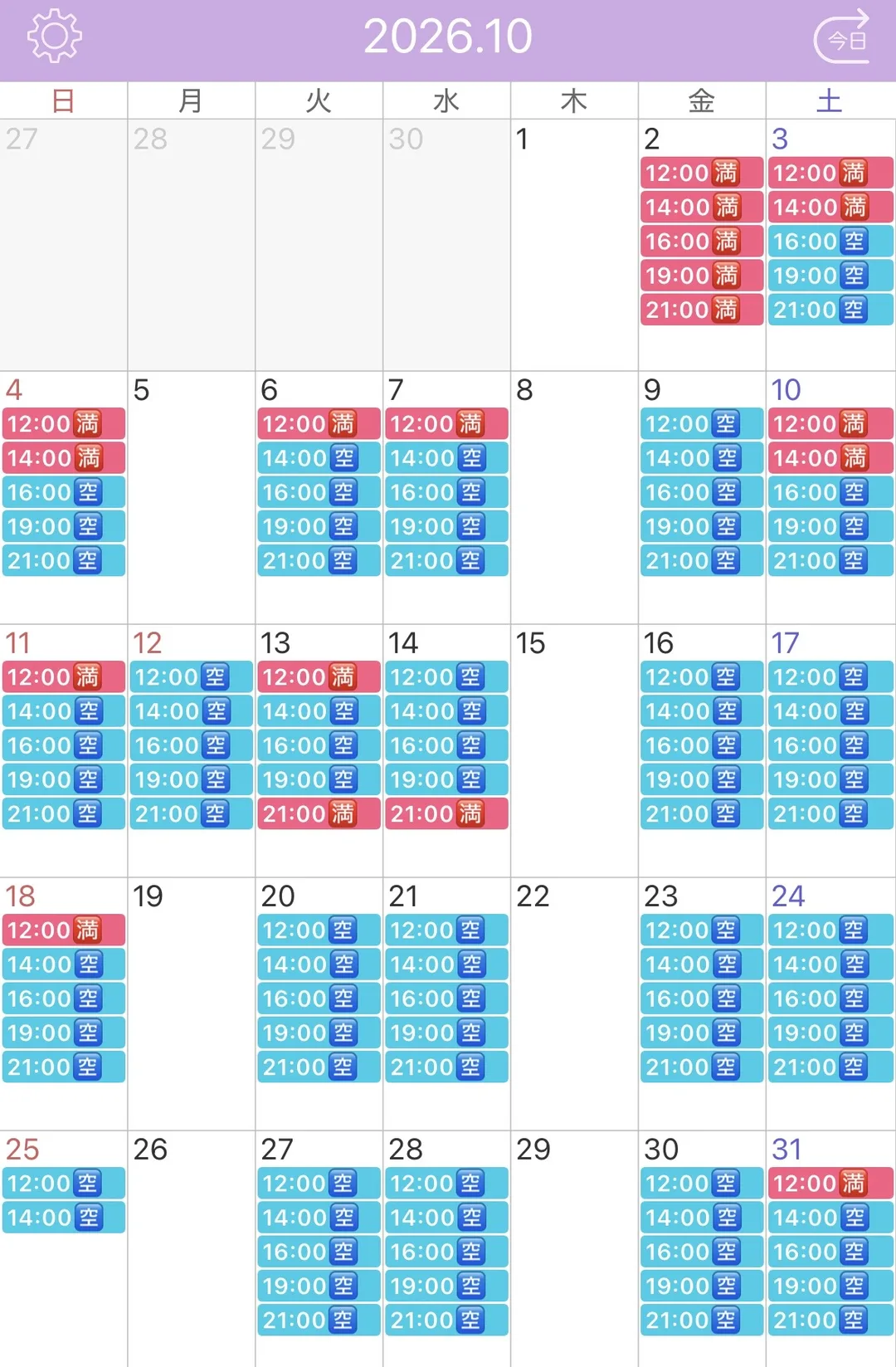Tap the 2026.10 month title
This screenshot has width=896, height=1367.
pos(448,37)
